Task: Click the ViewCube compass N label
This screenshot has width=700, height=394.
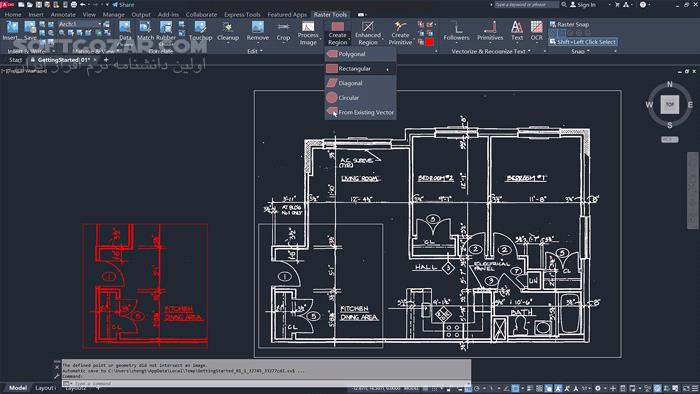Action: click(670, 84)
